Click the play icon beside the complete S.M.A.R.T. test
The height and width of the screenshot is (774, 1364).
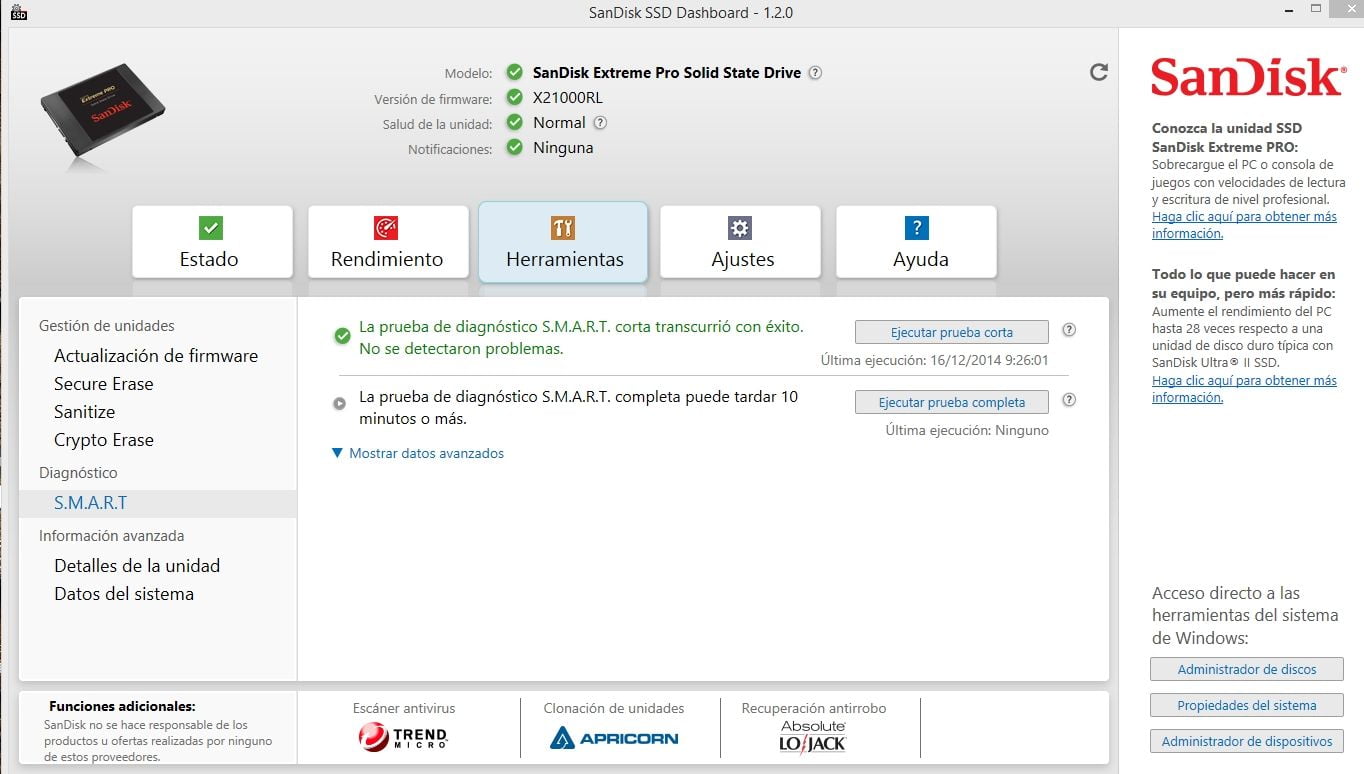point(340,404)
